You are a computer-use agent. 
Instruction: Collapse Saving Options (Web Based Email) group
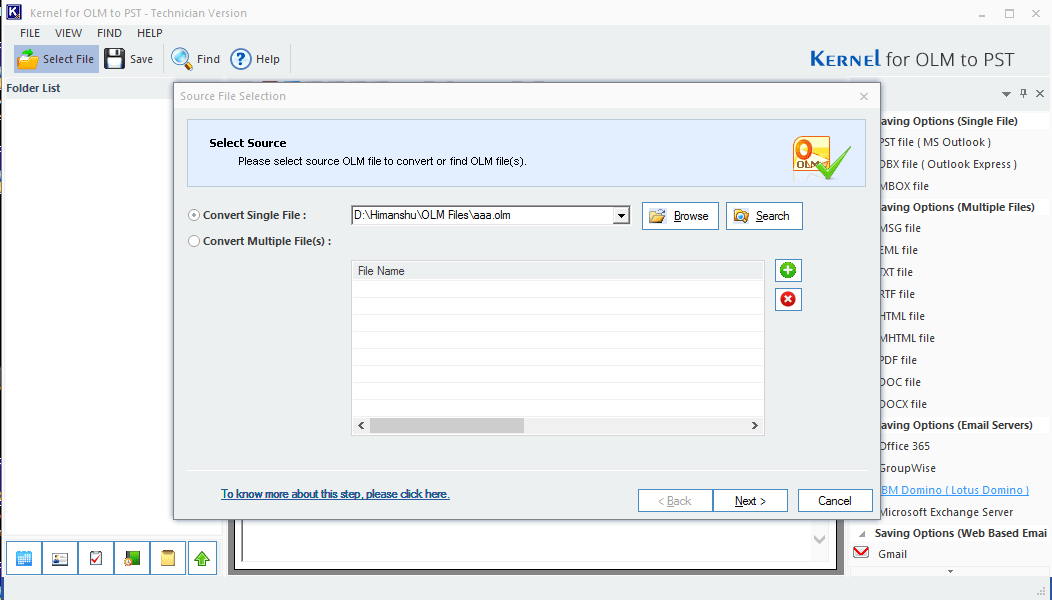pos(862,534)
